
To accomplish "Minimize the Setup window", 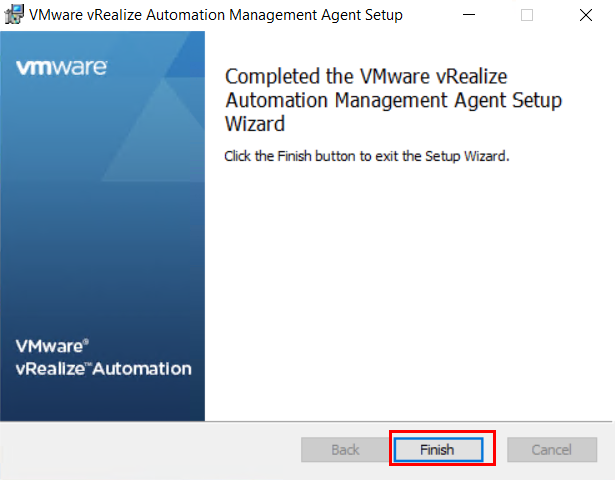I will point(469,15).
